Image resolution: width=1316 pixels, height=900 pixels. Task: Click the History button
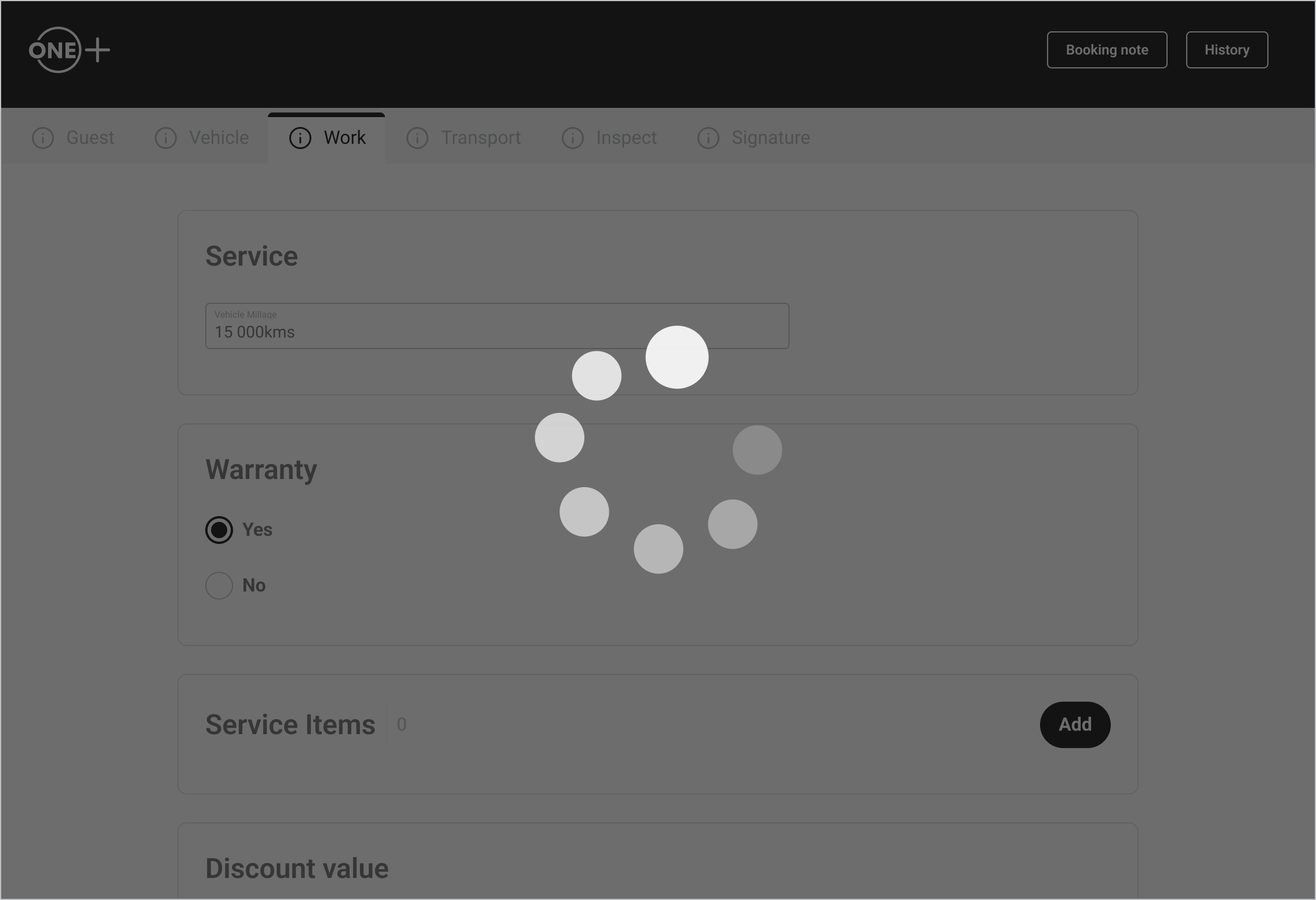tap(1227, 50)
